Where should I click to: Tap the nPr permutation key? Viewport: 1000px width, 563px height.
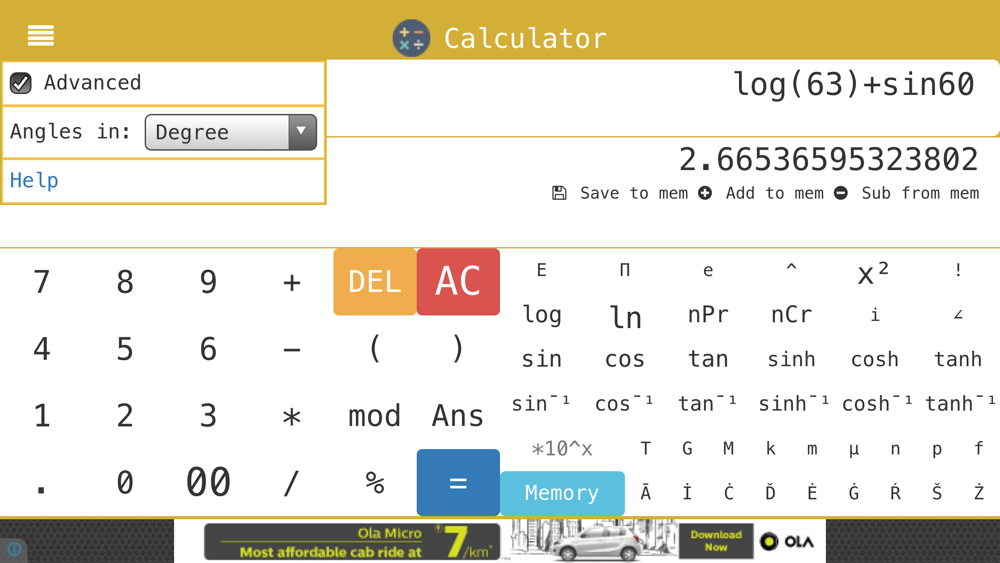pyautogui.click(x=708, y=314)
